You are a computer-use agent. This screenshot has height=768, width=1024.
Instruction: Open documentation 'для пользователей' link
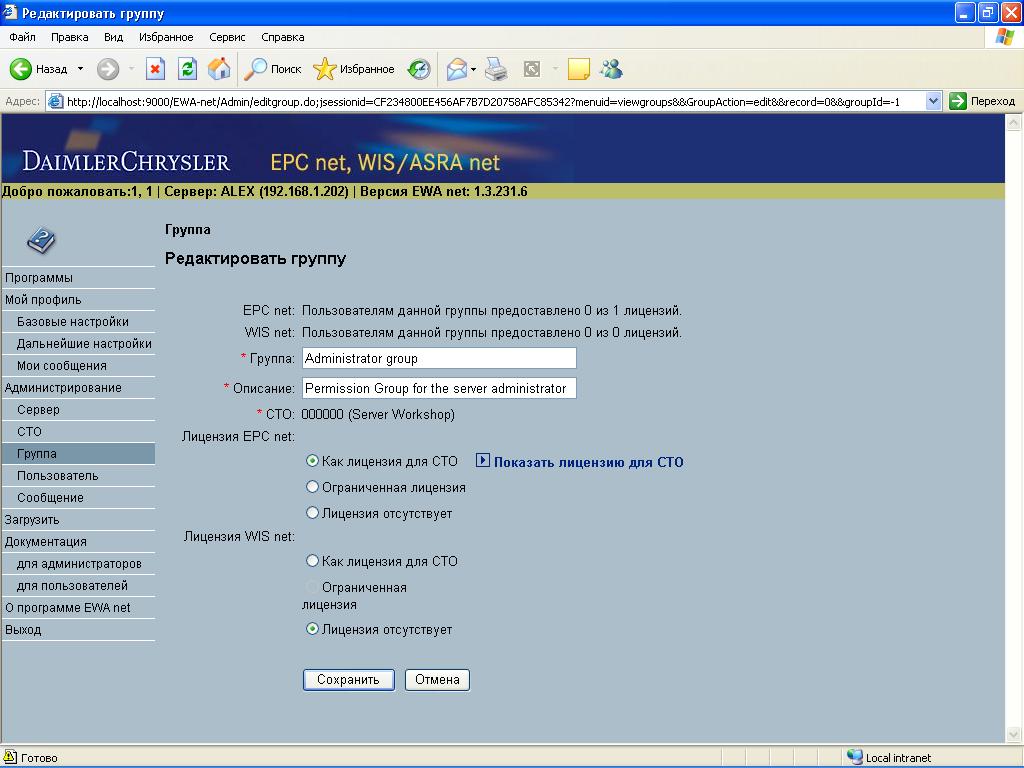(x=72, y=586)
